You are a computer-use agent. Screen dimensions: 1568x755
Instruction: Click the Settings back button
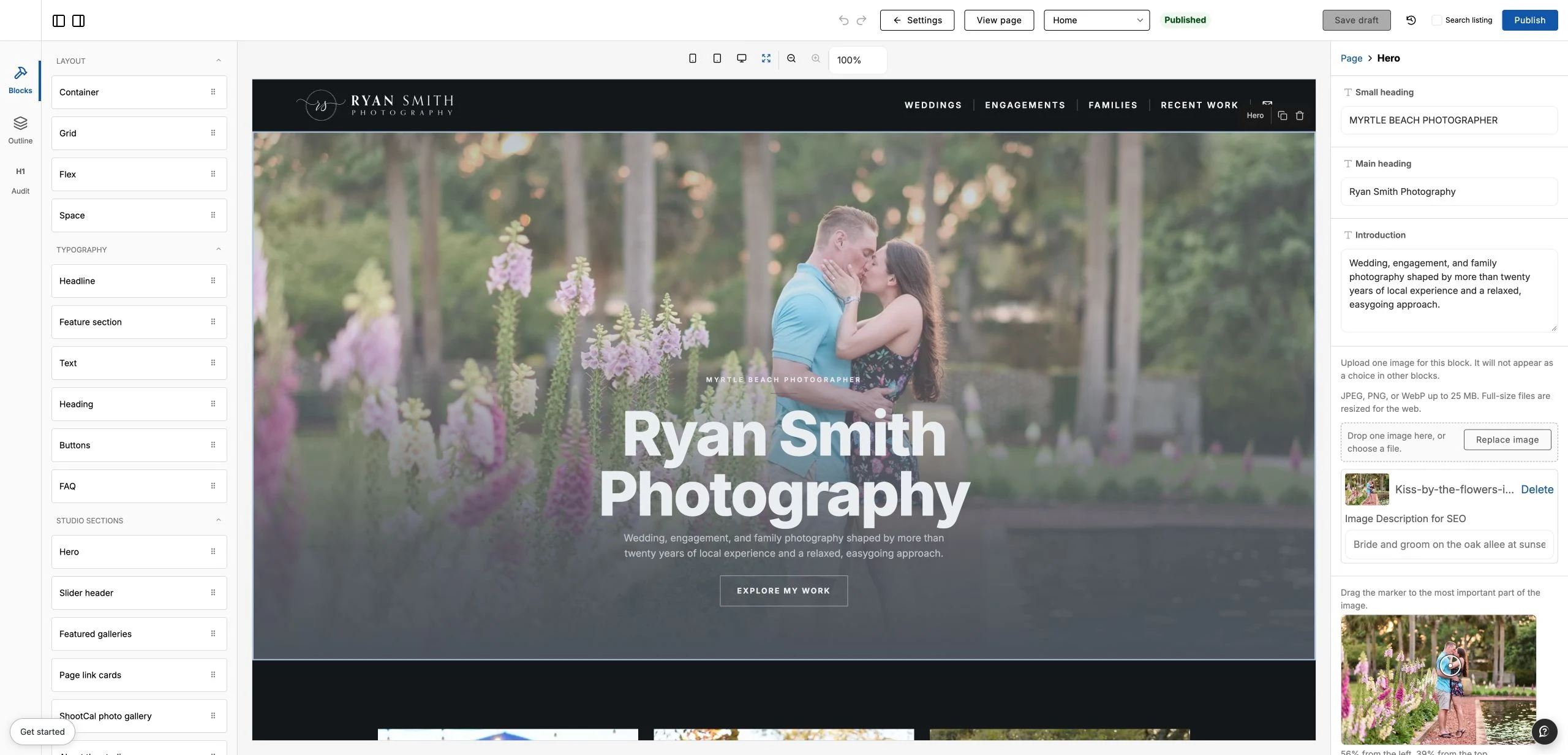[x=917, y=20]
